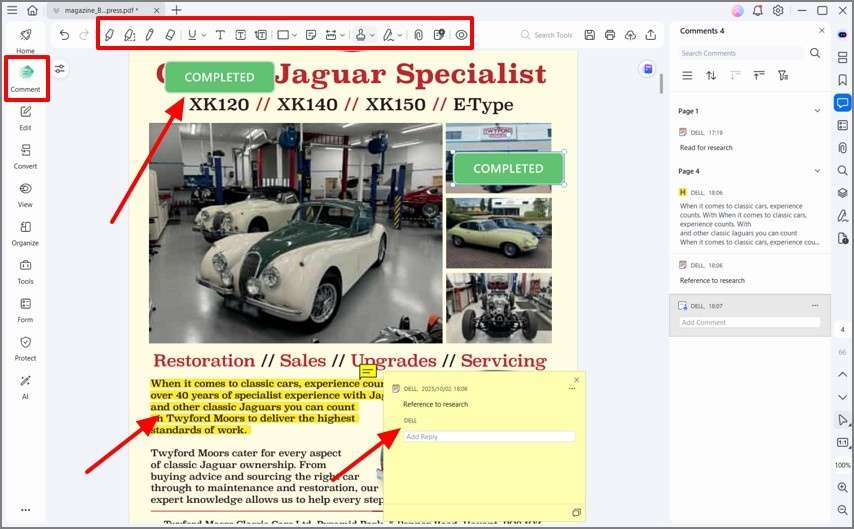Toggle the comments panel icon in right bar

click(x=842, y=102)
